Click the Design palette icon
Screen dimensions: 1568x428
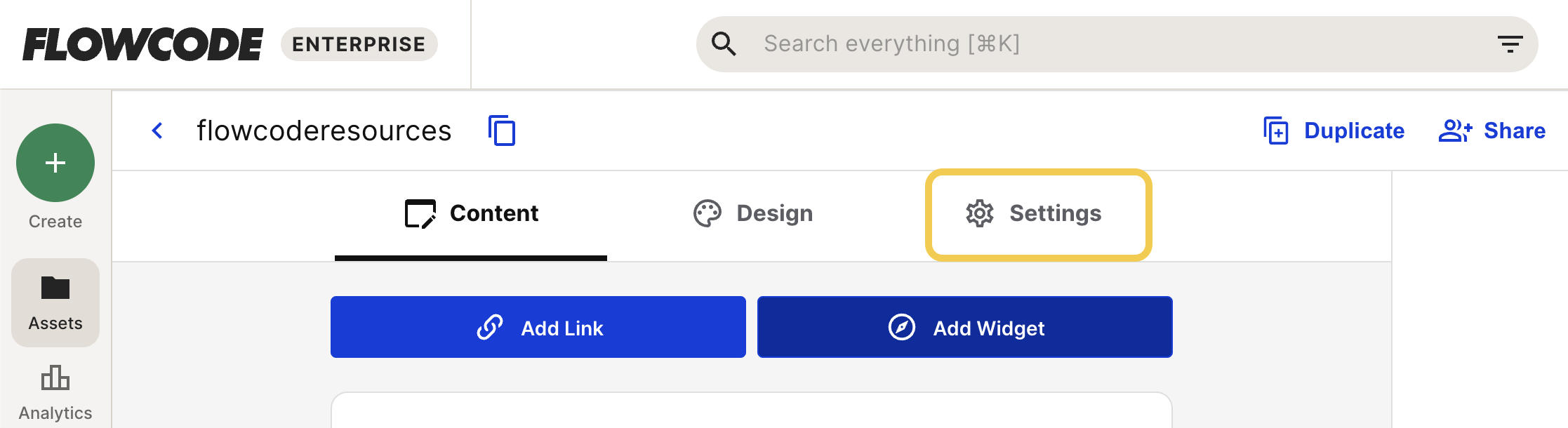(x=707, y=213)
